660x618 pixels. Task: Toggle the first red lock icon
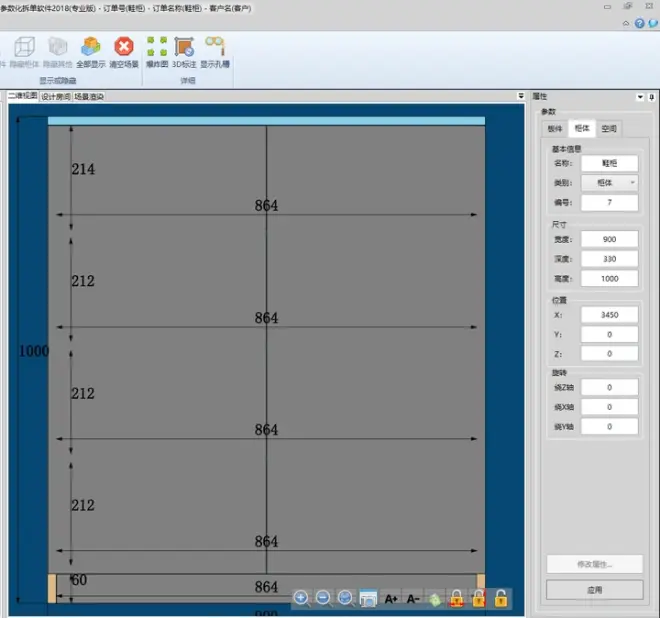click(457, 598)
